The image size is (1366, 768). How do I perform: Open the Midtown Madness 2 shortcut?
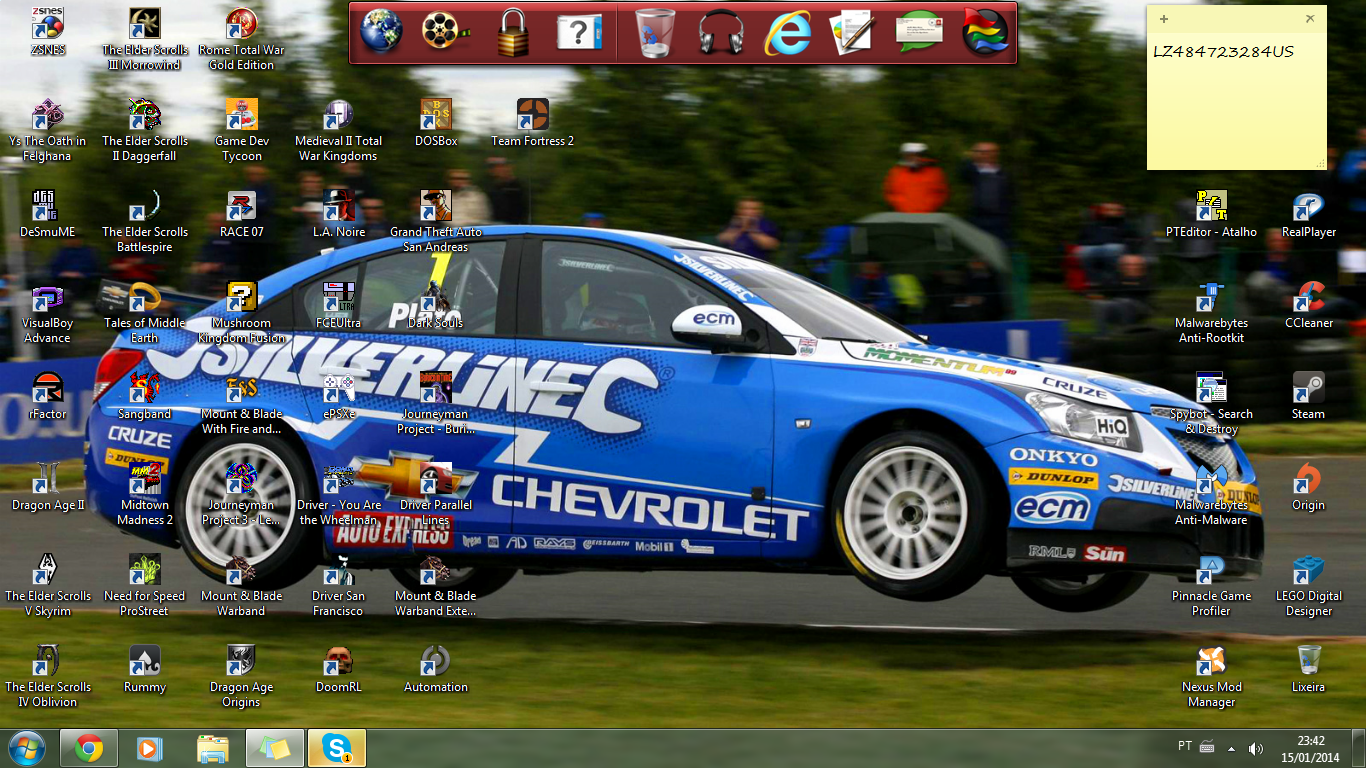tap(145, 494)
